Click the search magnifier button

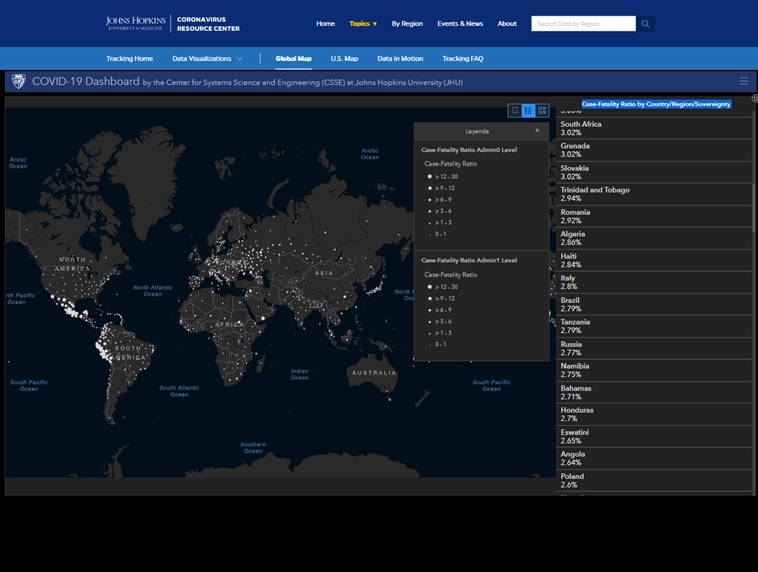point(645,24)
